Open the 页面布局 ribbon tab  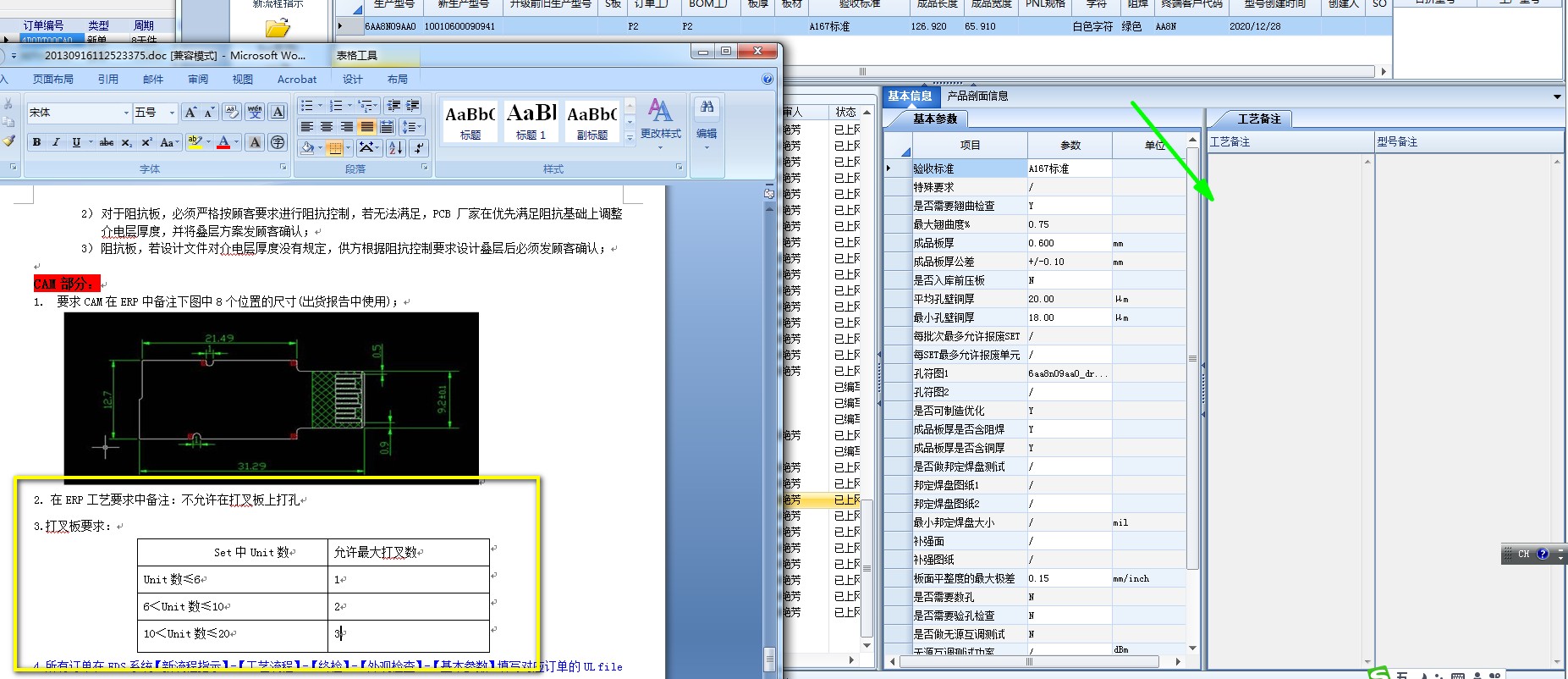53,80
